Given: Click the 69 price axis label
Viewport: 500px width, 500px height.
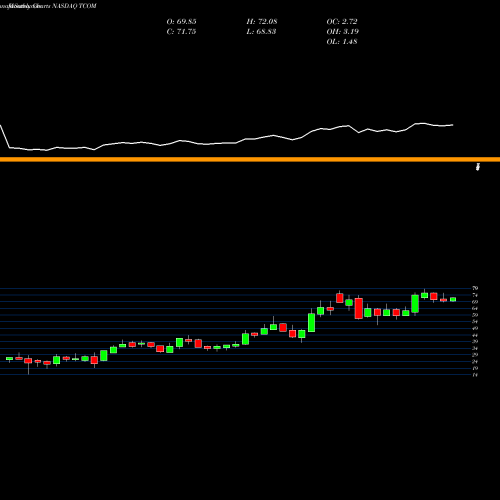Looking at the screenshot, I should [x=475, y=302].
